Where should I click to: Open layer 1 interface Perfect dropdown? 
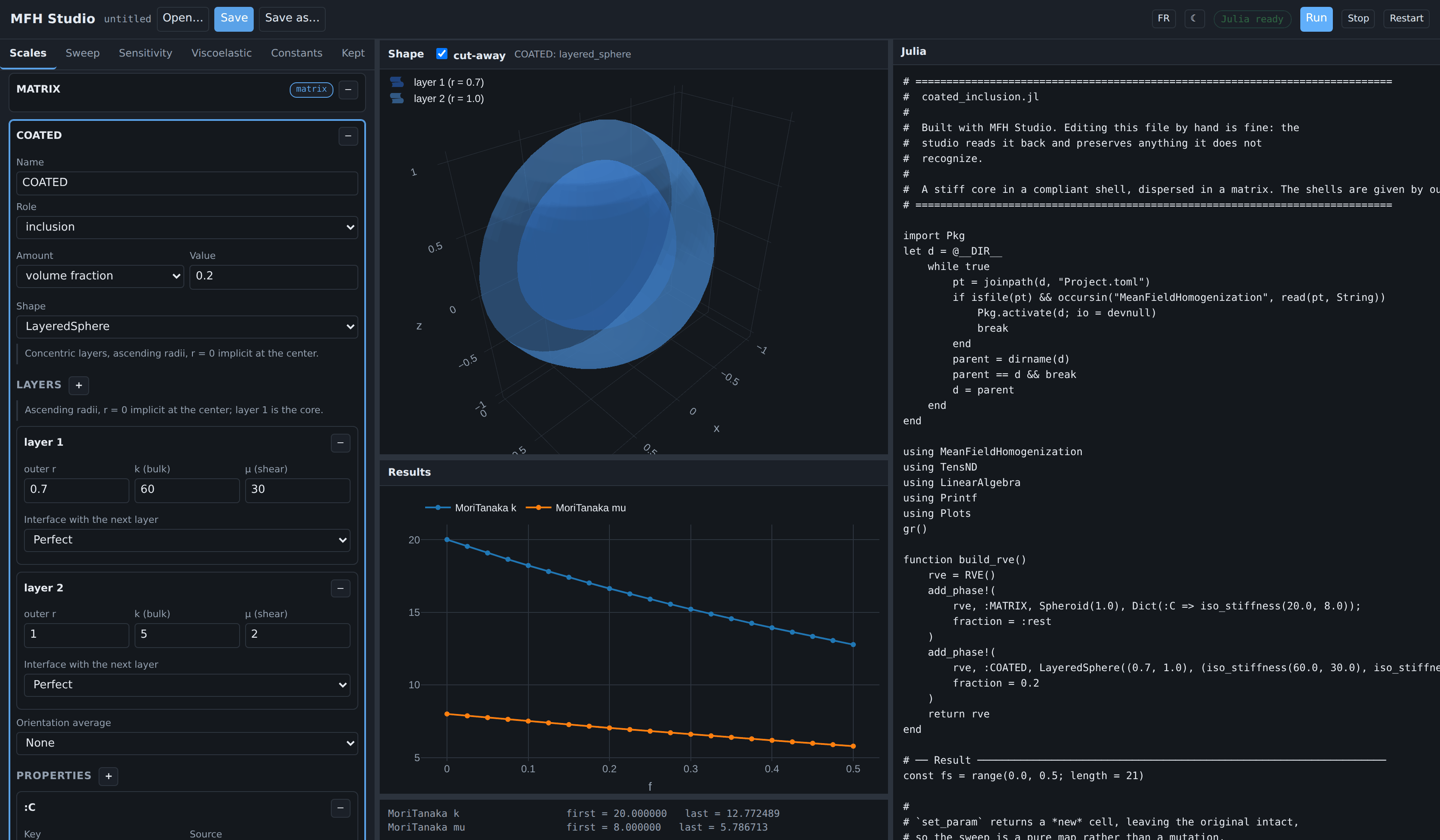pos(187,540)
